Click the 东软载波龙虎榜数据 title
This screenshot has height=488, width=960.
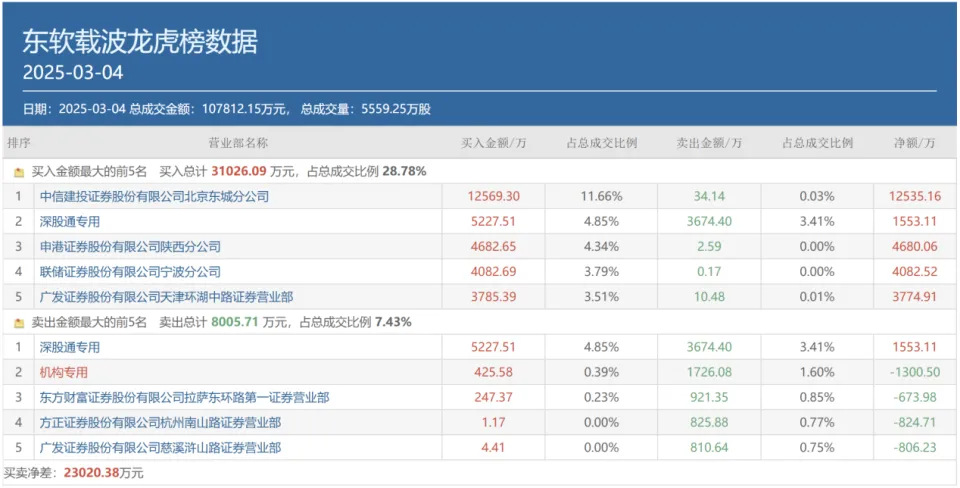pos(140,41)
